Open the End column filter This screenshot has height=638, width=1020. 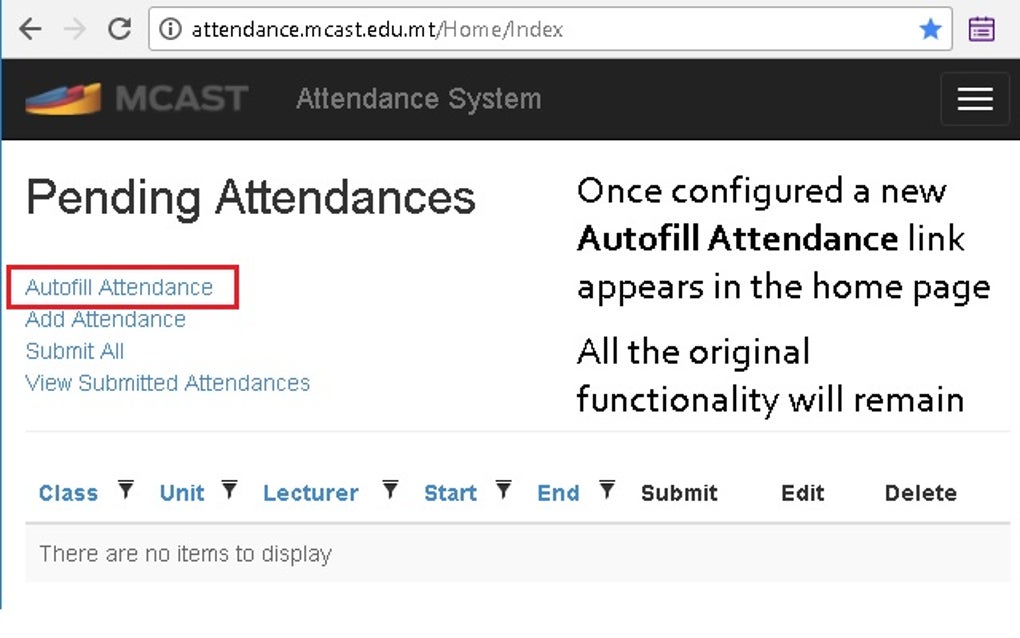click(606, 489)
